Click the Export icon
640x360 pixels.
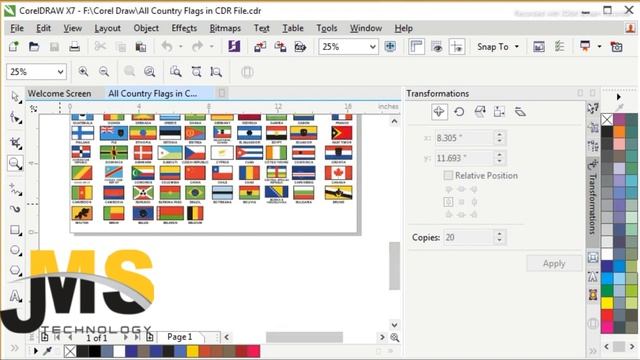[x=280, y=47]
